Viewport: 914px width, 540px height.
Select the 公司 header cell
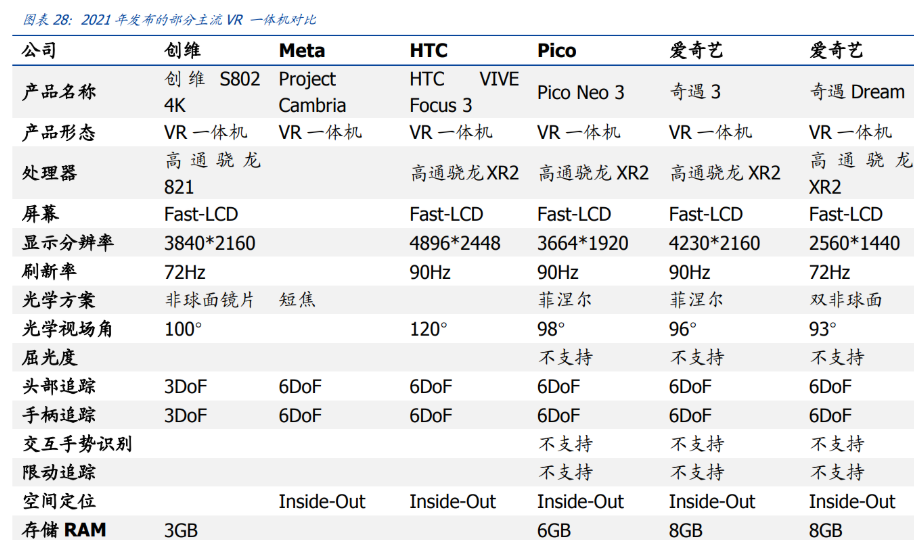[40, 50]
